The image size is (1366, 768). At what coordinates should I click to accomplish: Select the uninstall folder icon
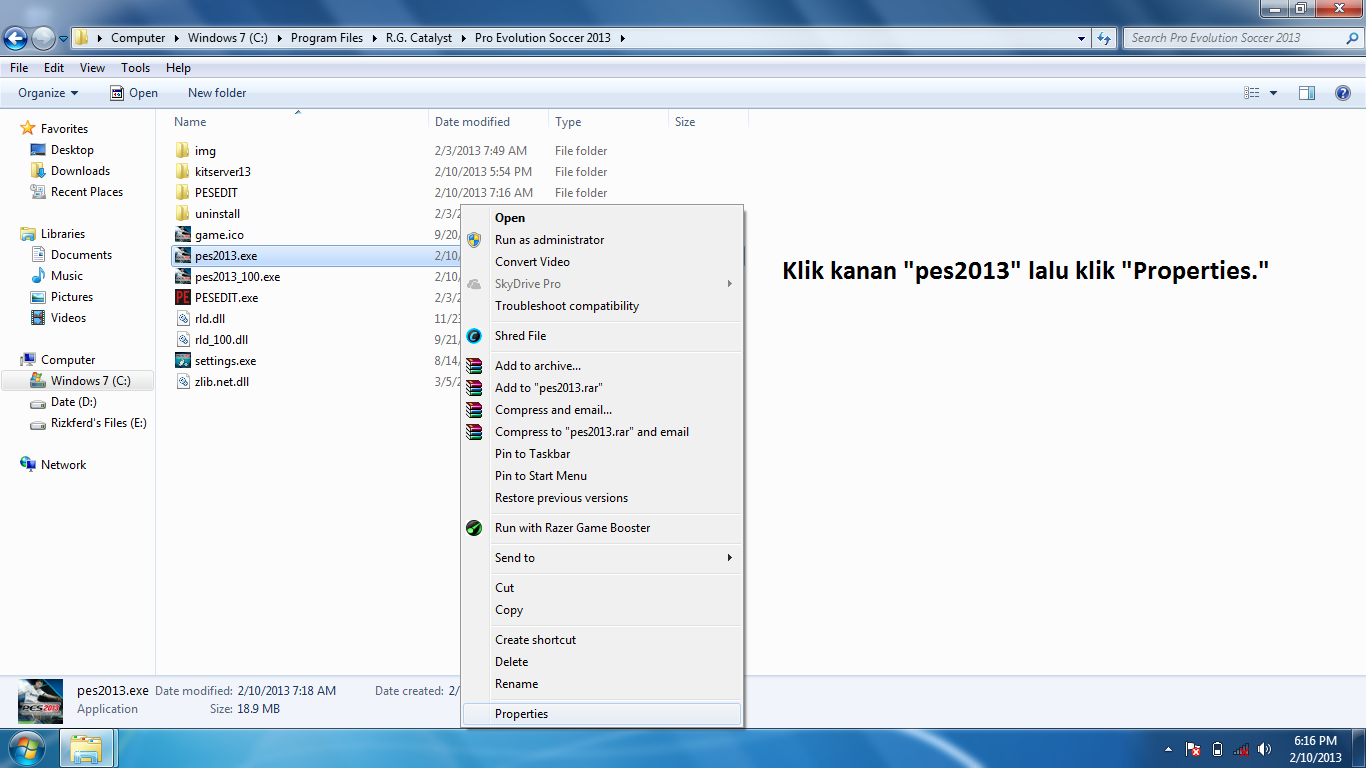pos(182,214)
